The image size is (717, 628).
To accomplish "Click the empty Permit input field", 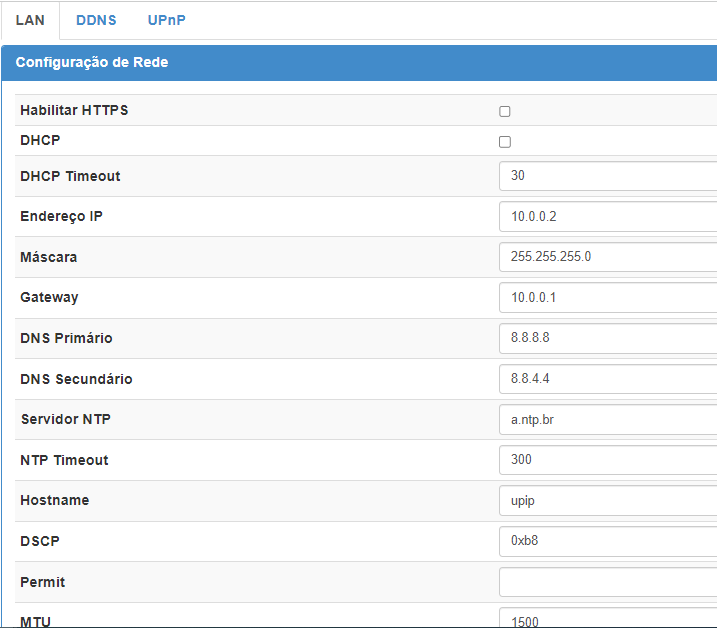I will (607, 582).
